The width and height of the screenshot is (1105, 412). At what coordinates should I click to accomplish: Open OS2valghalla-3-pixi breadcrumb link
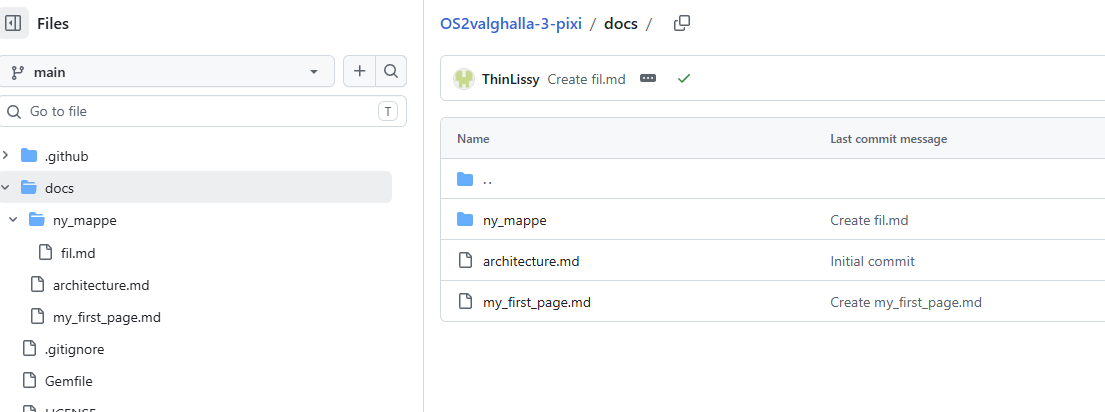(511, 23)
